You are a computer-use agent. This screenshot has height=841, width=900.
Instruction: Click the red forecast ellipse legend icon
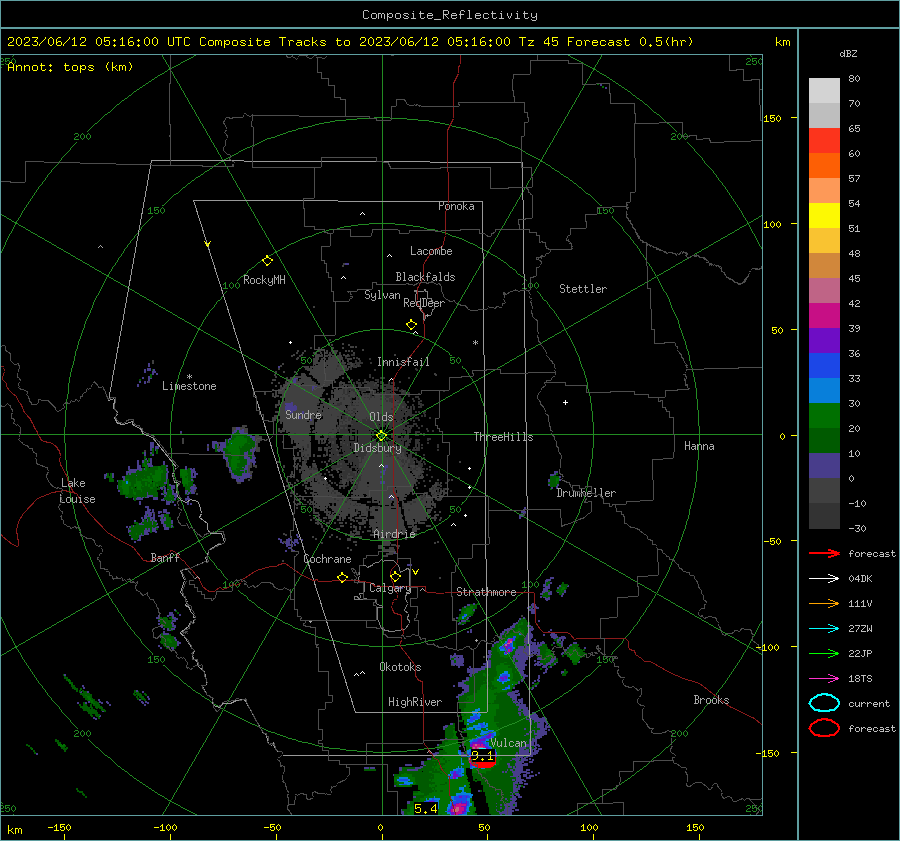coord(824,728)
